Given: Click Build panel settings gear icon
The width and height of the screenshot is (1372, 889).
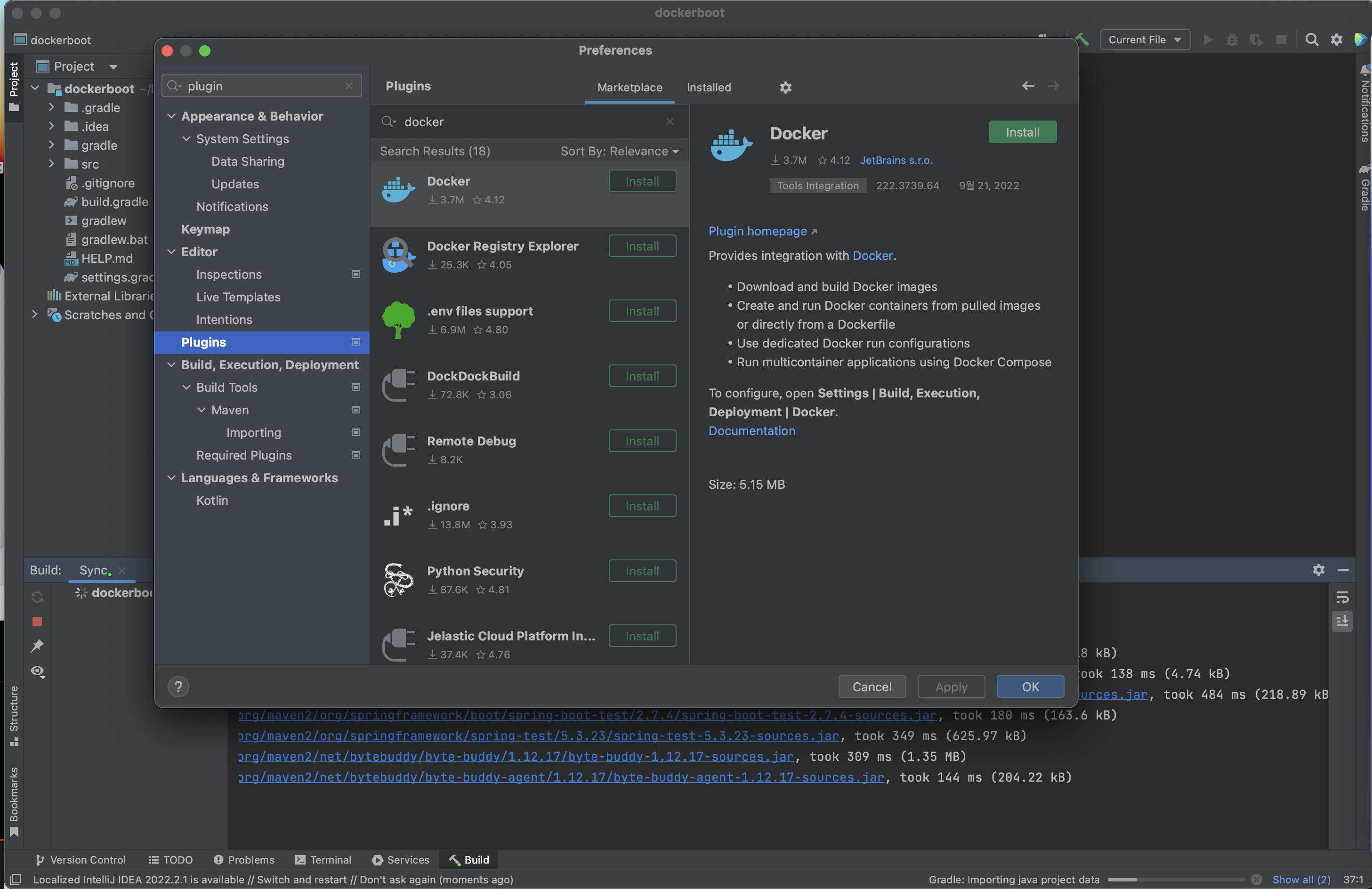Looking at the screenshot, I should tap(1318, 570).
